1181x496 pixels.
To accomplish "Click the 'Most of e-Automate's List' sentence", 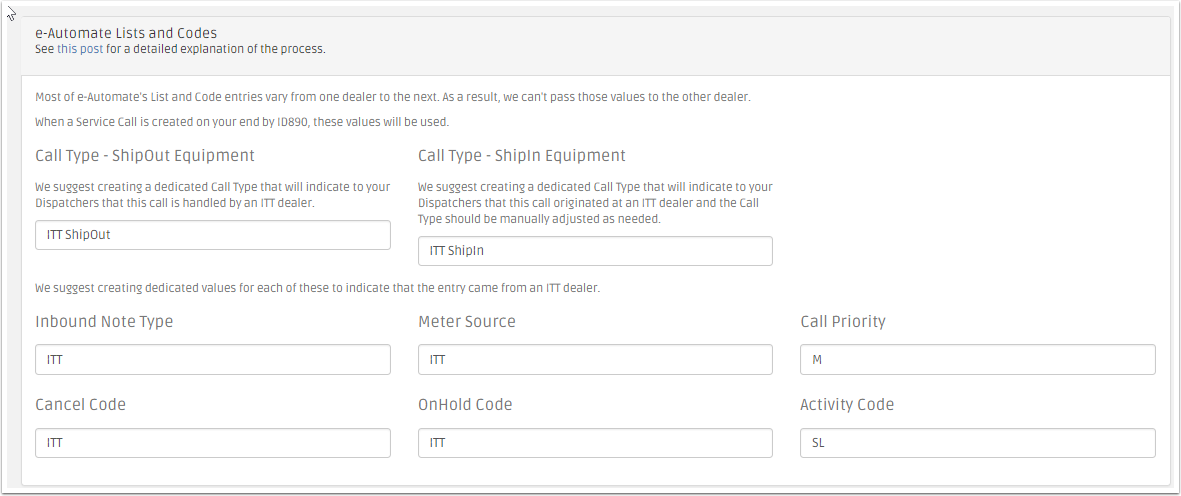I will point(392,97).
